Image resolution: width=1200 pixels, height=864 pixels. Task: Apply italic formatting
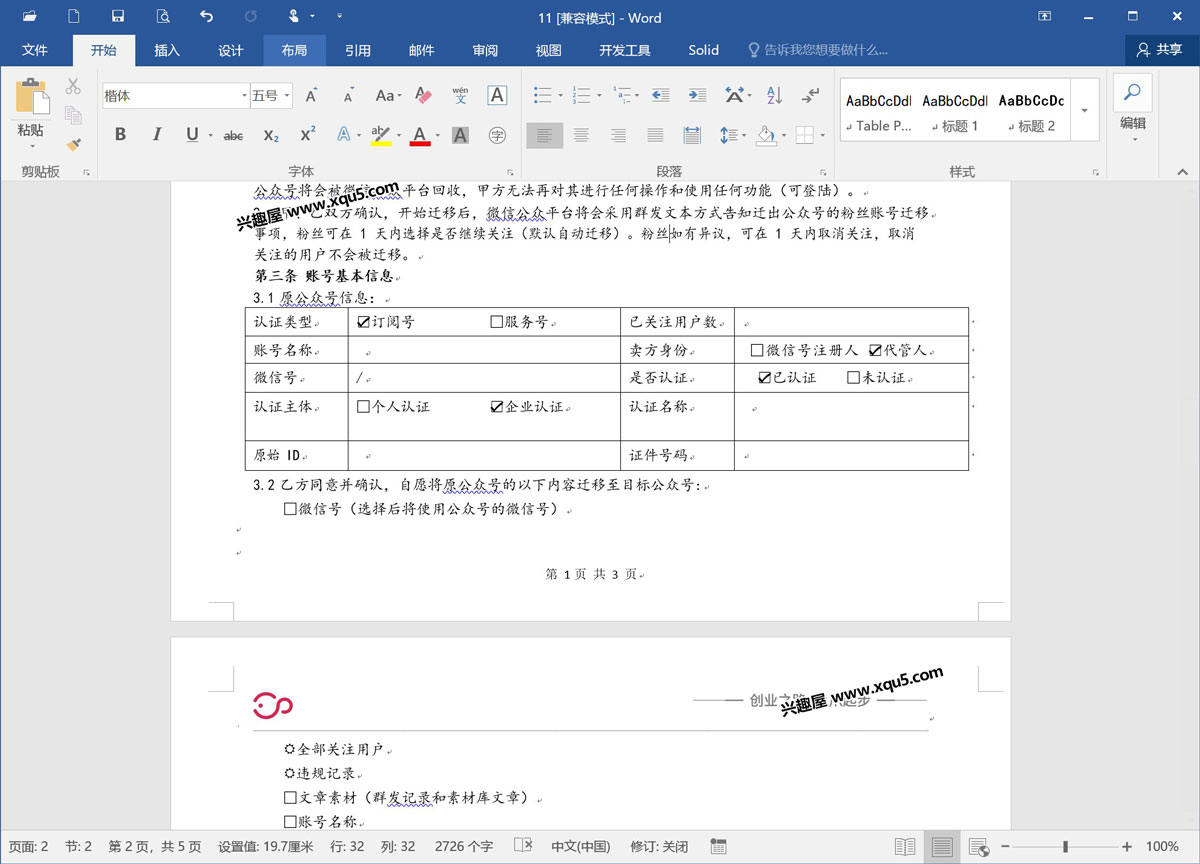[156, 135]
